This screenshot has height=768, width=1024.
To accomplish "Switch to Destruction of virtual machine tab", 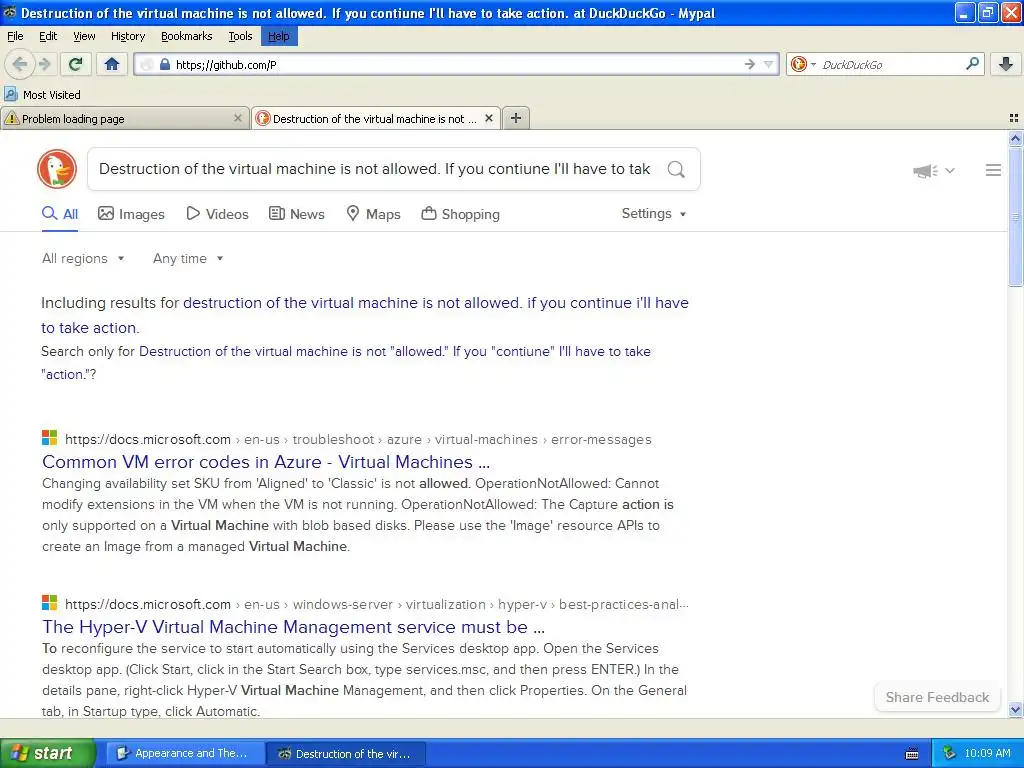I will (376, 118).
